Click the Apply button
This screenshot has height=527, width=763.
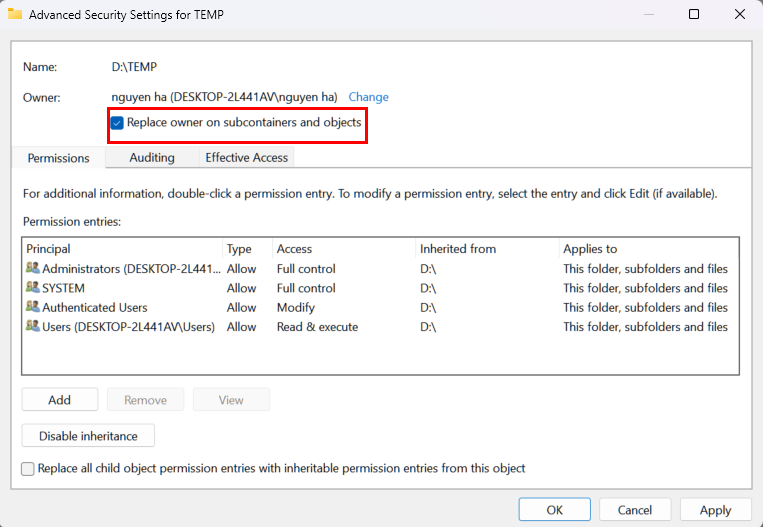[715, 510]
